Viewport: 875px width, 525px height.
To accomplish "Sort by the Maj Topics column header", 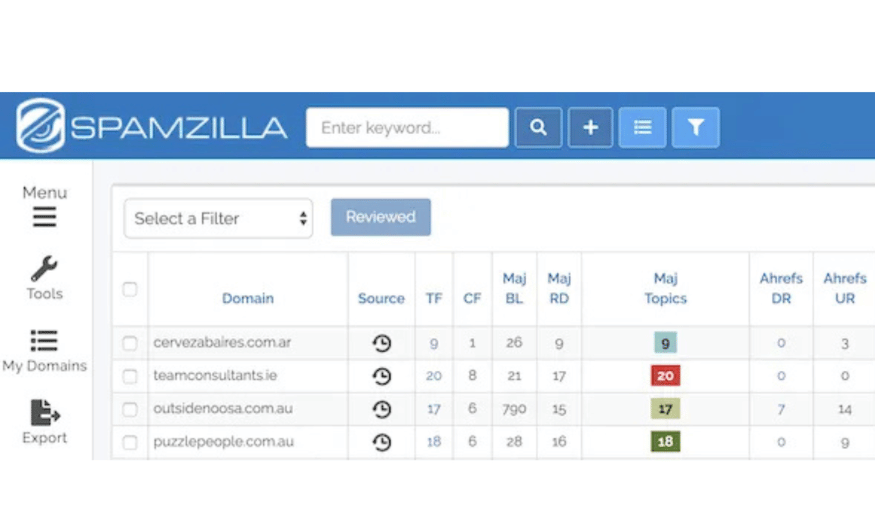I will click(665, 288).
